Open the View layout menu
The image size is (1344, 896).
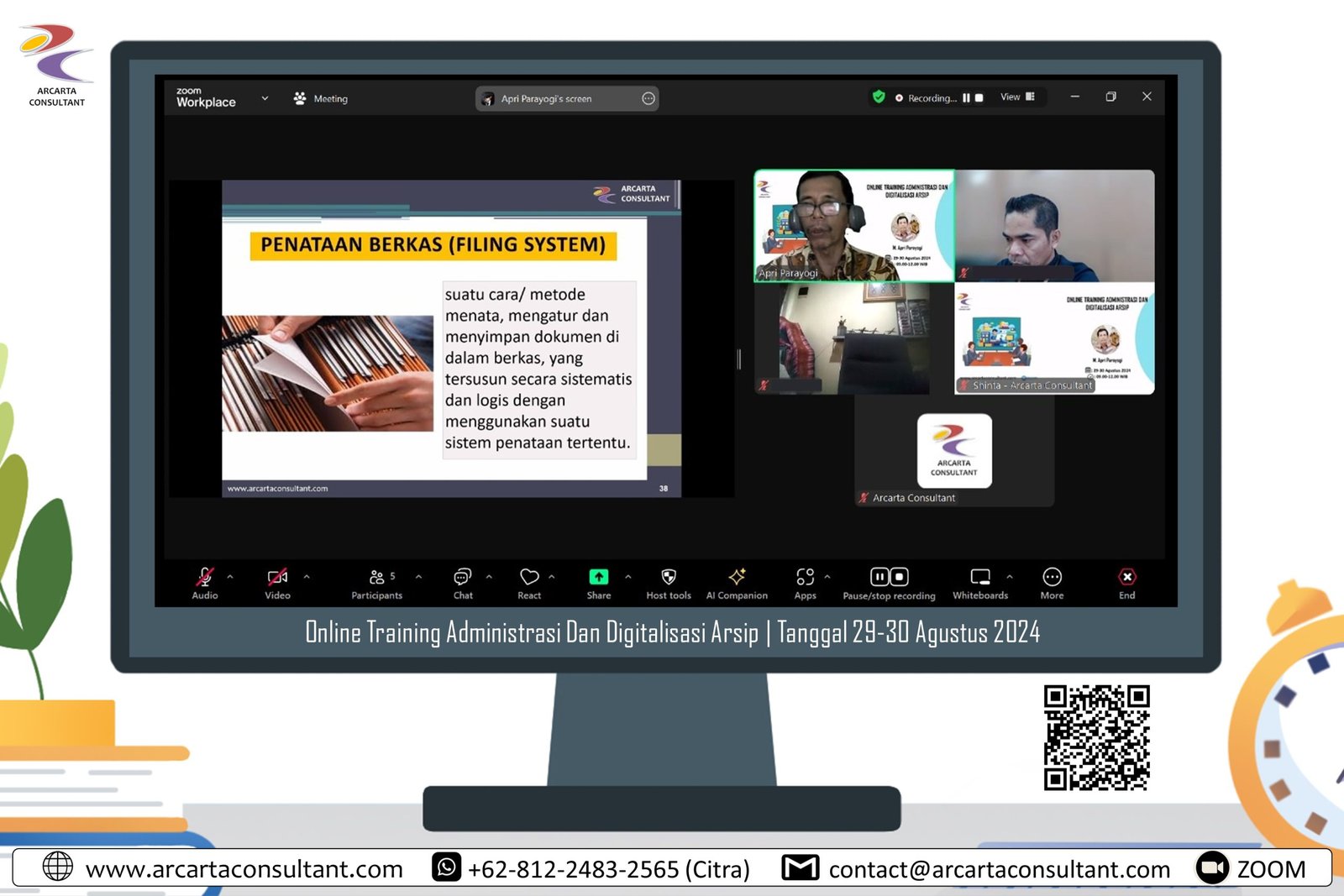click(x=1016, y=97)
